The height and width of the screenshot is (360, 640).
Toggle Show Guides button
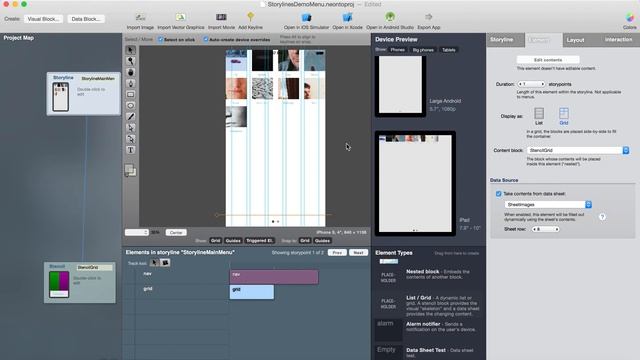tap(233, 240)
